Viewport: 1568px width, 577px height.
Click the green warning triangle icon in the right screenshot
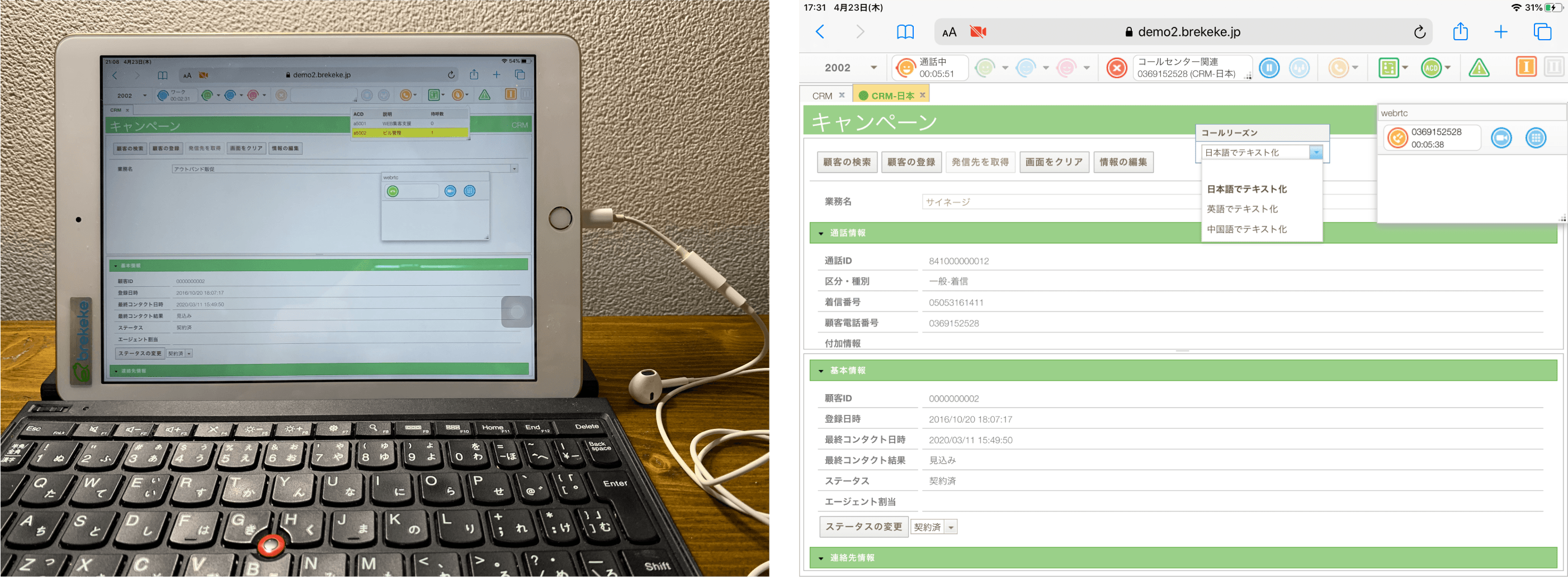[1479, 68]
